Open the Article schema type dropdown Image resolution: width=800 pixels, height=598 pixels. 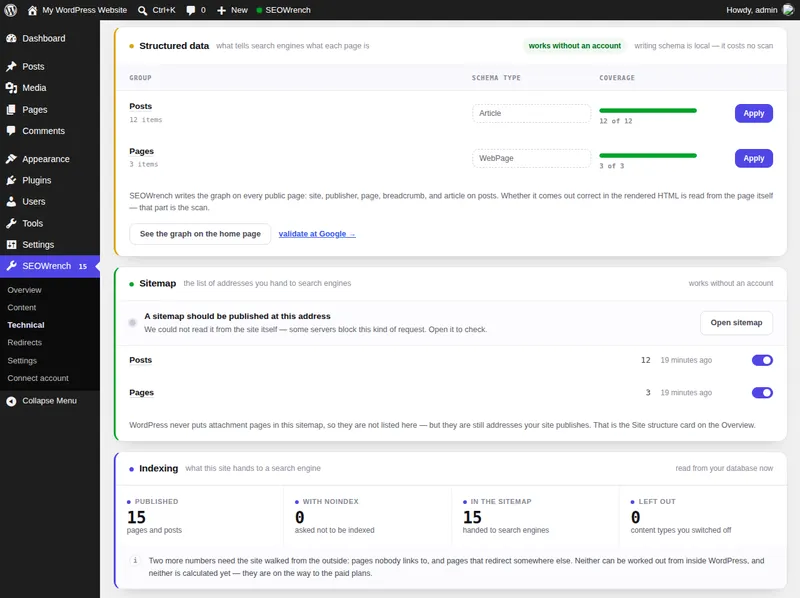(531, 113)
